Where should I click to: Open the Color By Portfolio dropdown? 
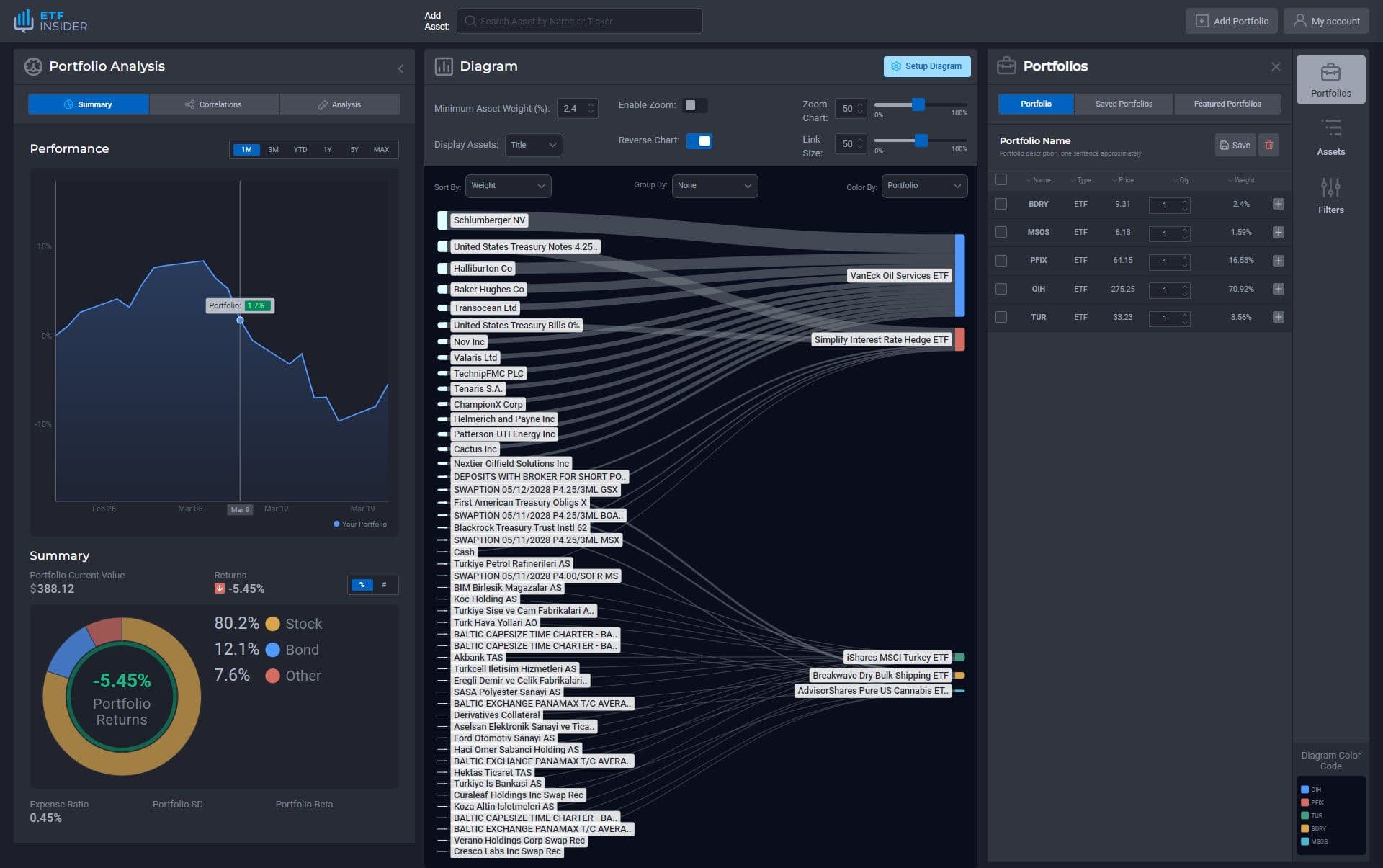[924, 186]
